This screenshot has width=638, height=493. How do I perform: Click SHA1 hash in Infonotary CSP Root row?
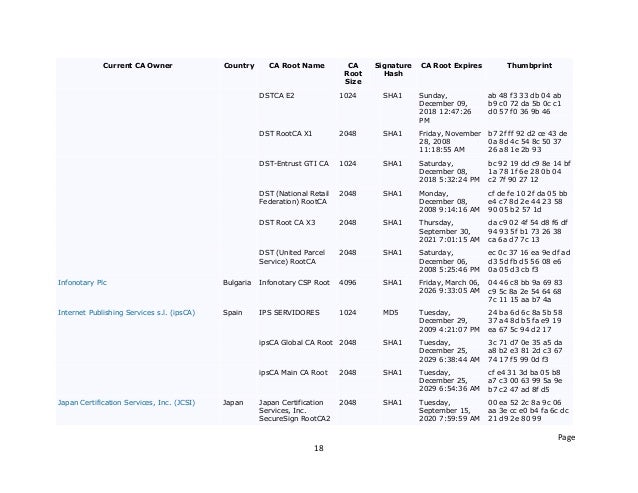pyautogui.click(x=392, y=282)
